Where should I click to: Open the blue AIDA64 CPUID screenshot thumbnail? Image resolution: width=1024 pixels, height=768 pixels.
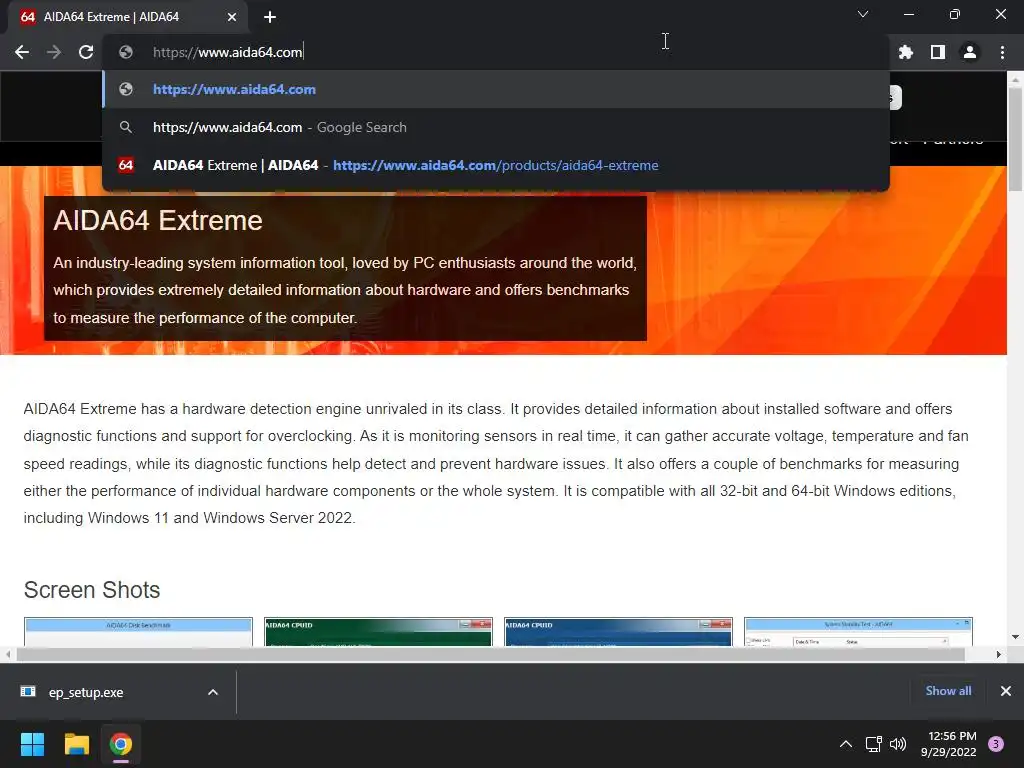618,632
